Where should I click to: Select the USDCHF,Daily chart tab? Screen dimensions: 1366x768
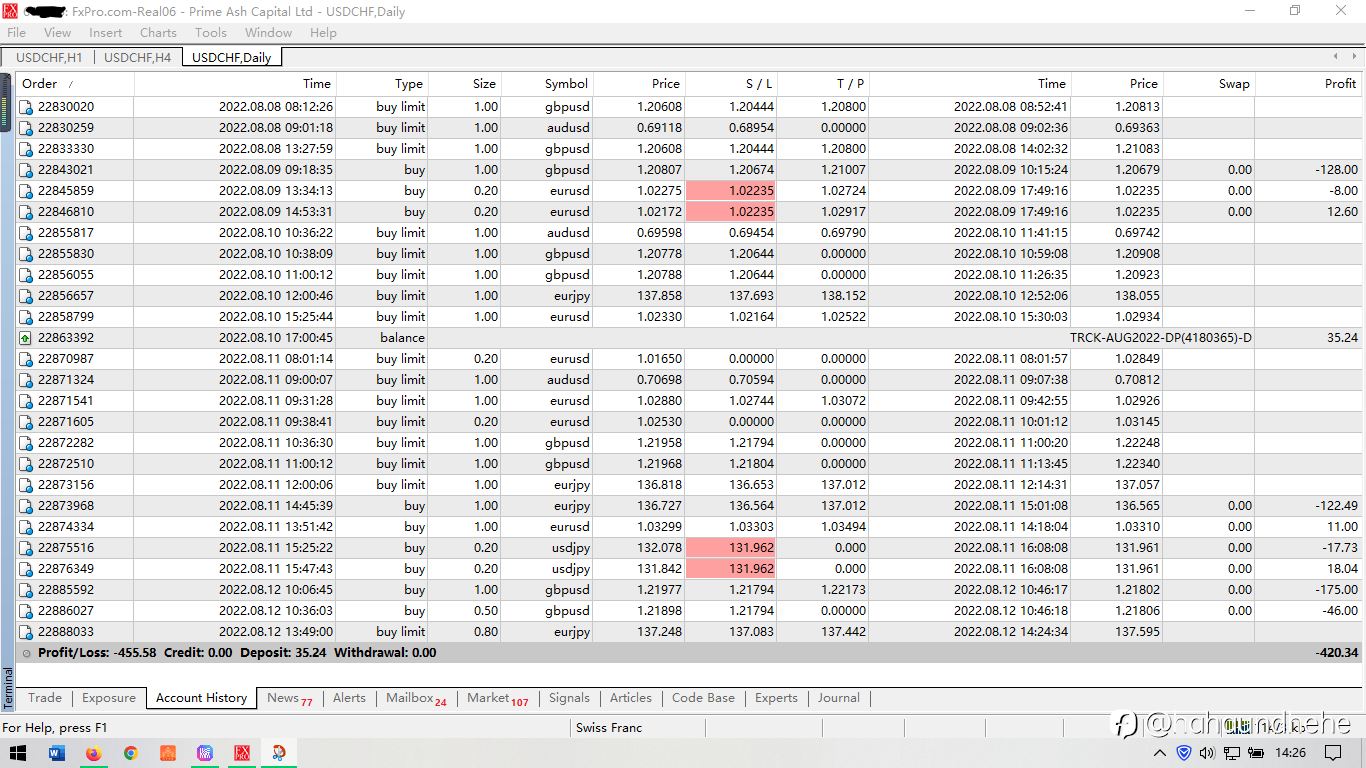pos(231,57)
